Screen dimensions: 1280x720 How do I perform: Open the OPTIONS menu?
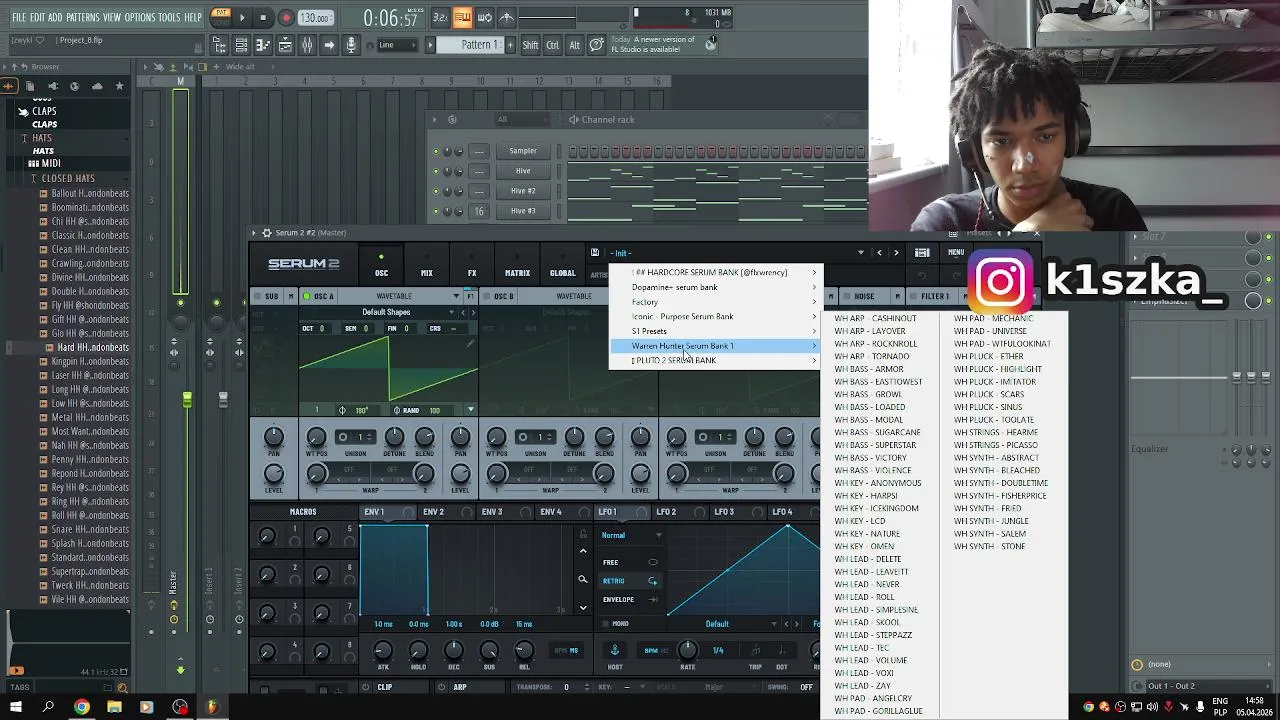point(140,18)
